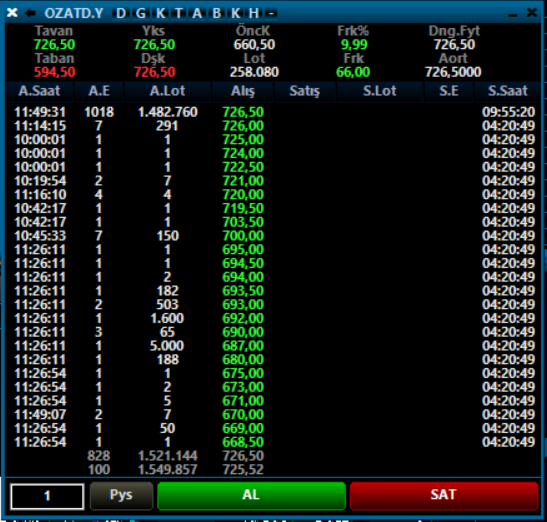Click the Frk% value 9,99

pos(354,45)
